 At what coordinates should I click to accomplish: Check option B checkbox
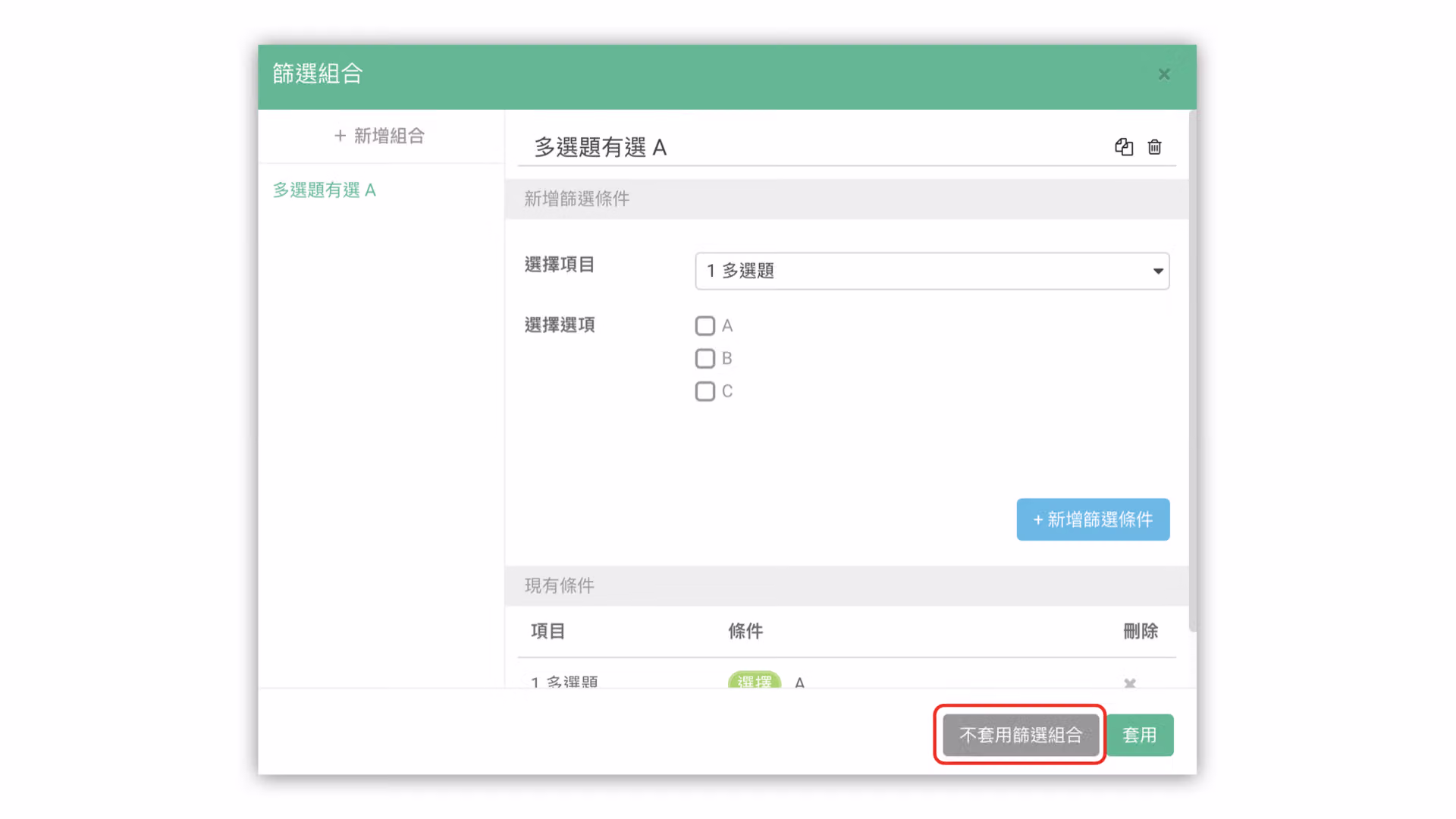705,359
